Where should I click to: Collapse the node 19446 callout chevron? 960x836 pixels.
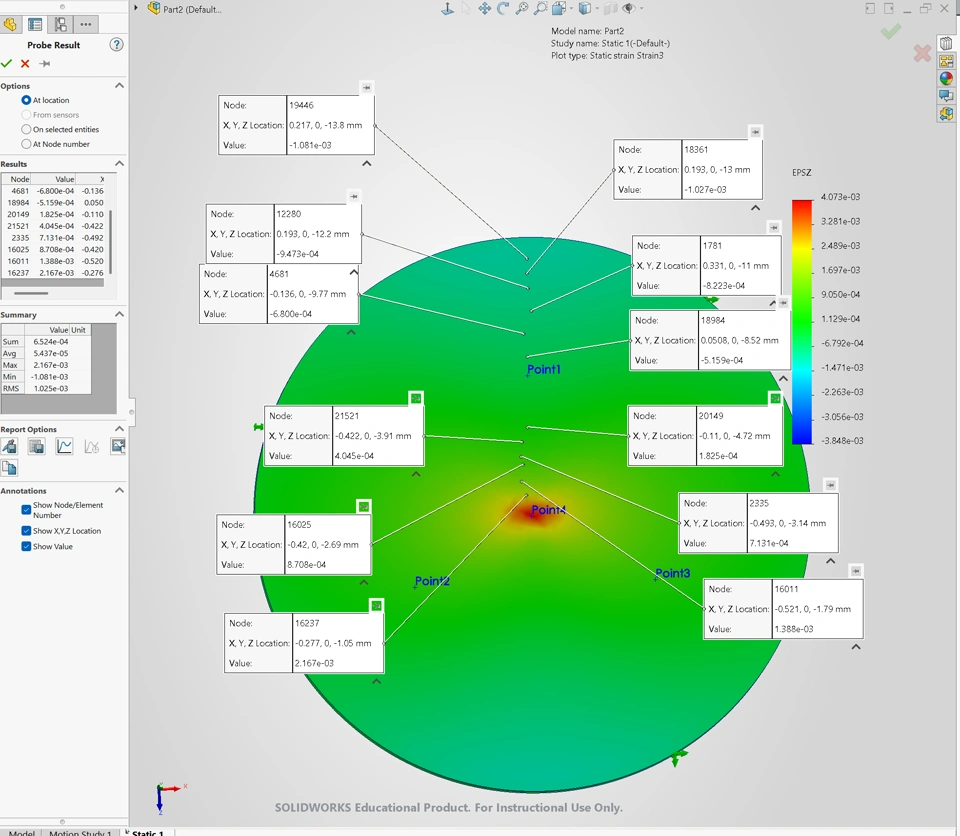367,164
